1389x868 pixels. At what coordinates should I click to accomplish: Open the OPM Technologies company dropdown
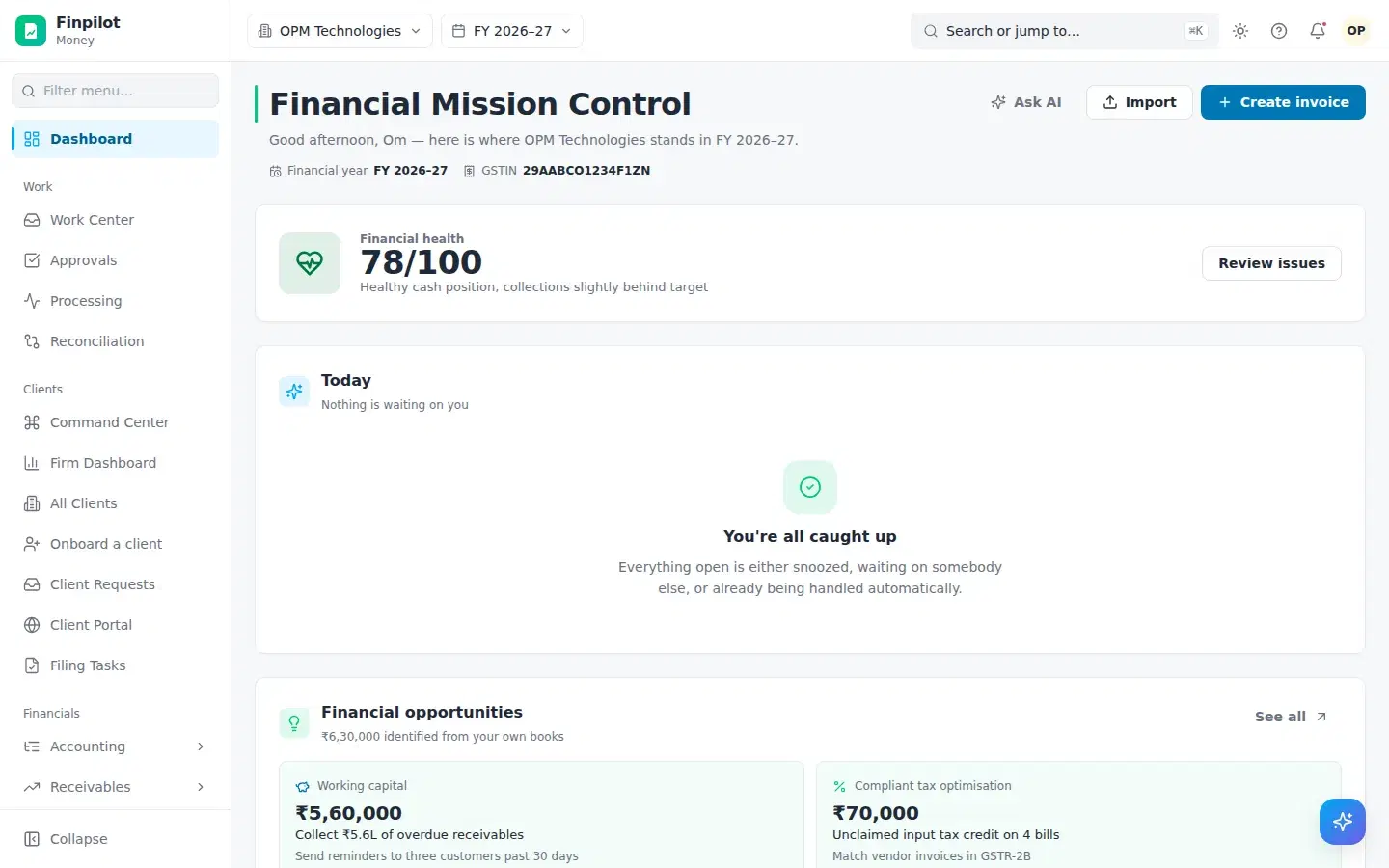(x=340, y=31)
